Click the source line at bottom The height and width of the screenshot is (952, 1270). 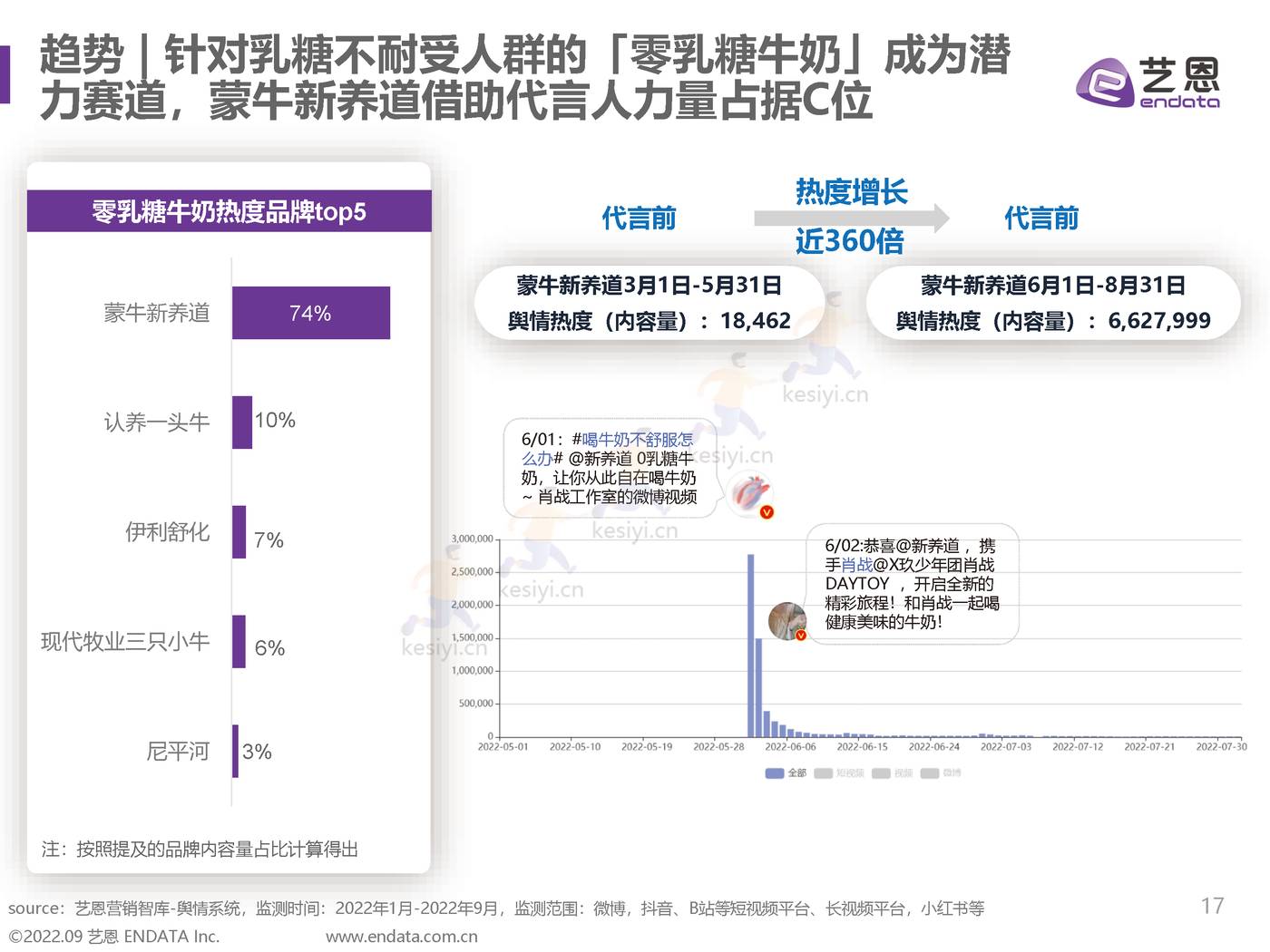click(x=496, y=908)
